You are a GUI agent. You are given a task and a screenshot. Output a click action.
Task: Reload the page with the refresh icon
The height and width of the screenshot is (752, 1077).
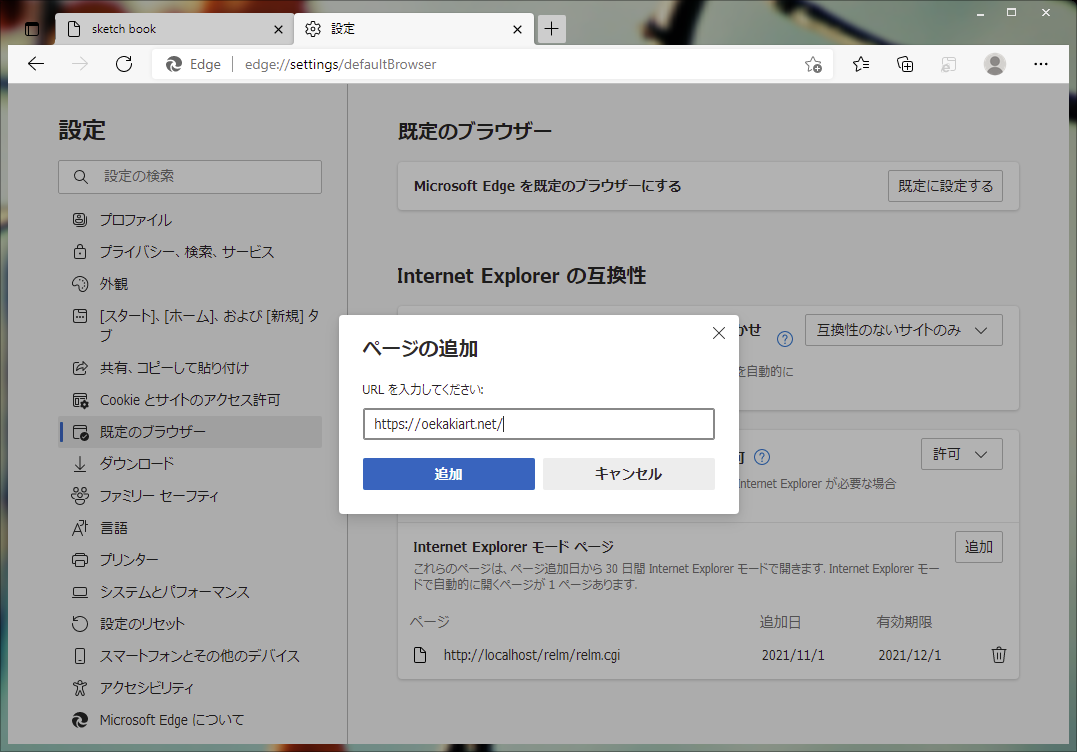tap(124, 64)
